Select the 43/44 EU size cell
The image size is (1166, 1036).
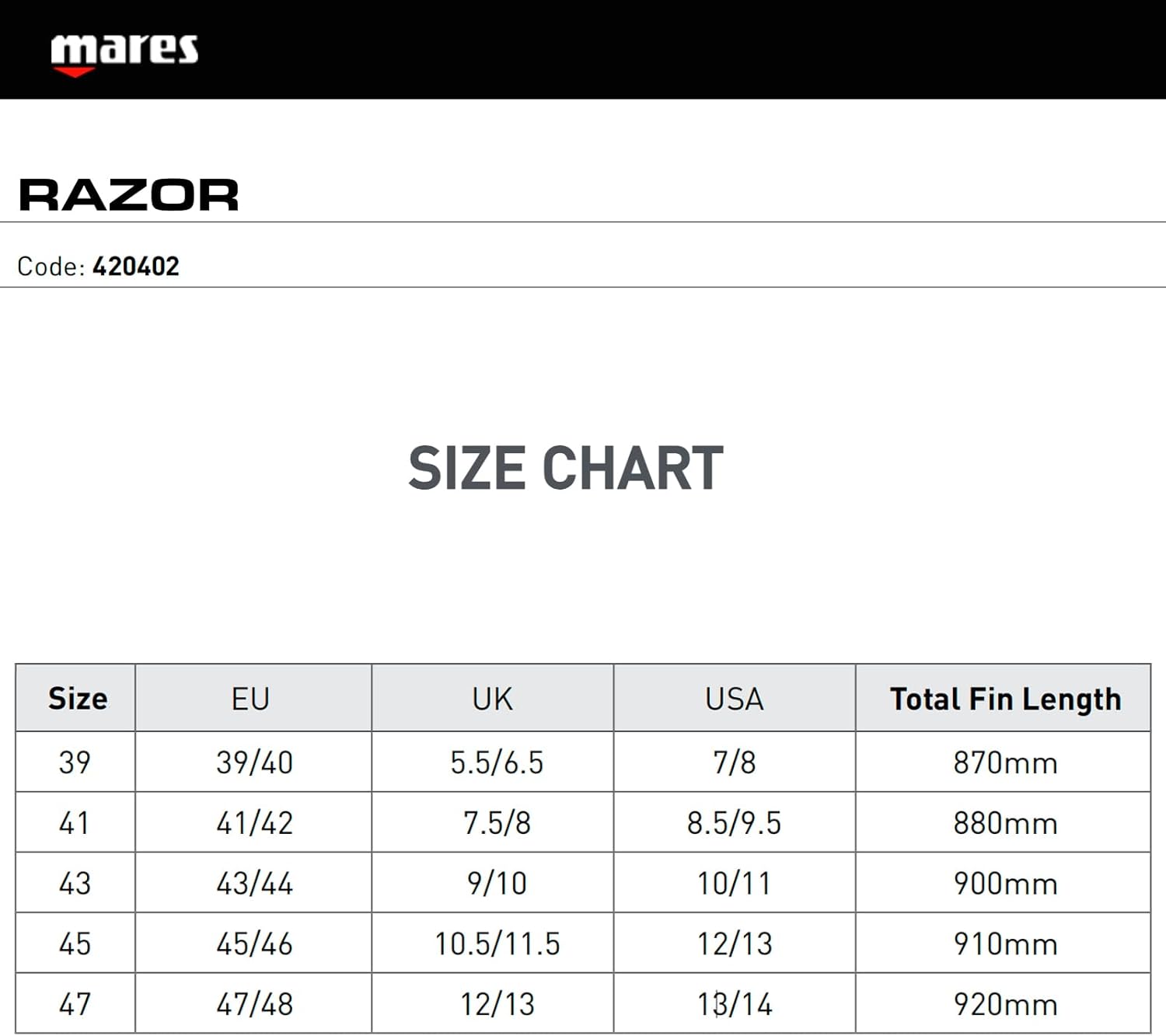pyautogui.click(x=254, y=884)
